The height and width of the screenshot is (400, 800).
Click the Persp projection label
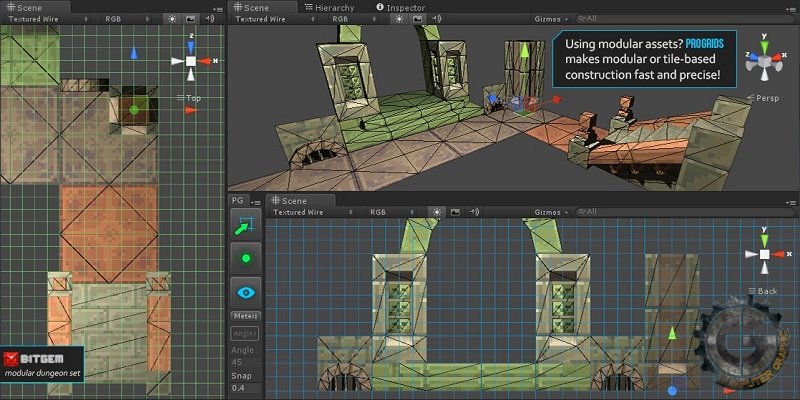pos(764,98)
